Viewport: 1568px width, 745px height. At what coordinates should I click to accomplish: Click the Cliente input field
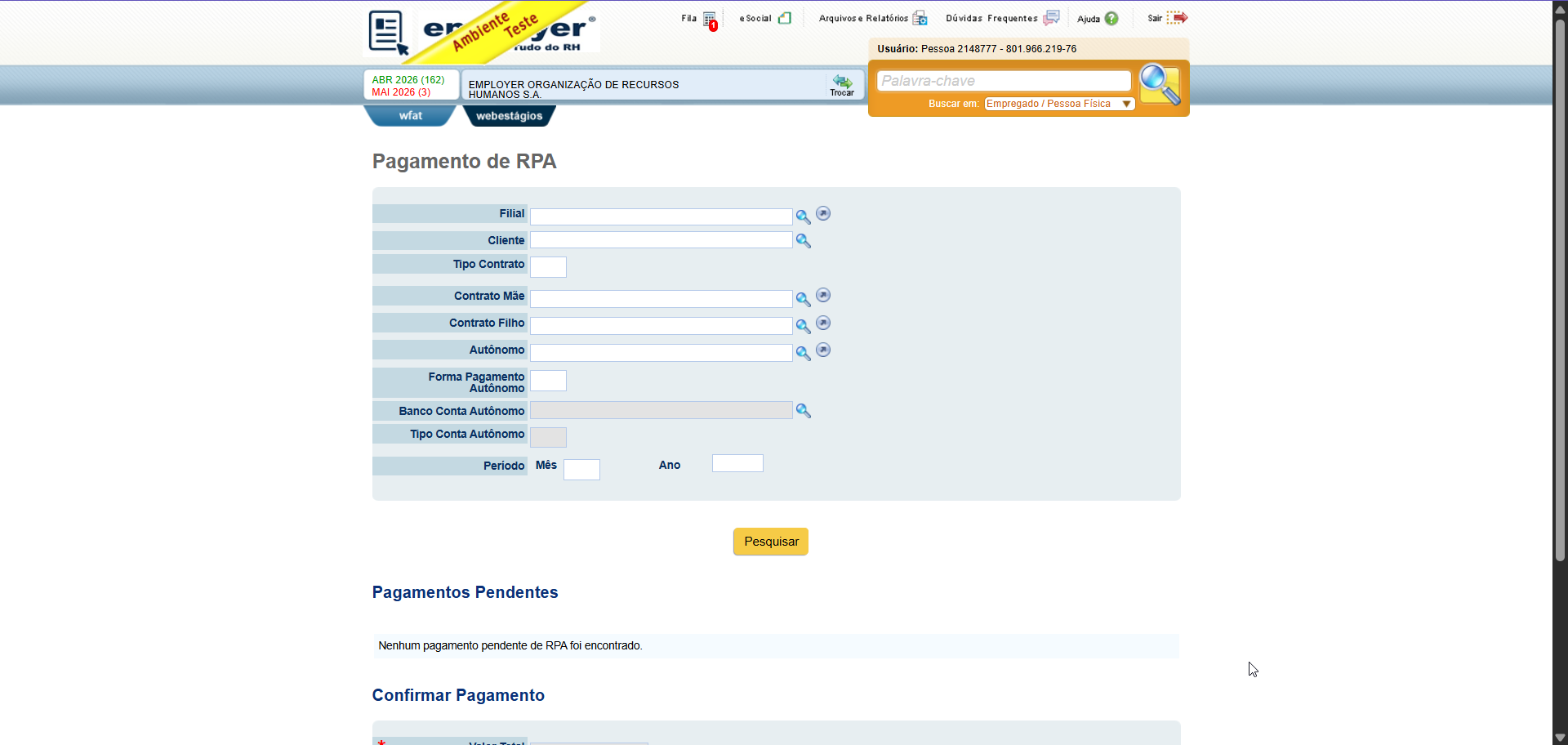pos(661,240)
